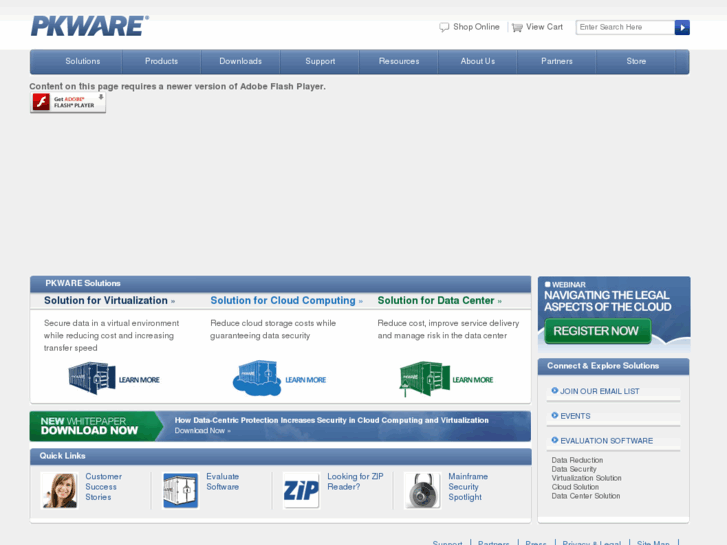
Task: Click the Register Now webinar button
Action: [x=598, y=331]
